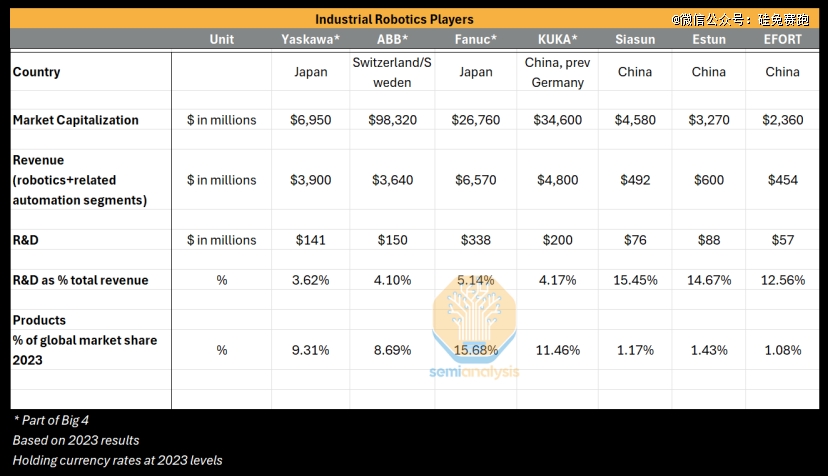Select the Switzerland/Sweden country cell

click(392, 72)
